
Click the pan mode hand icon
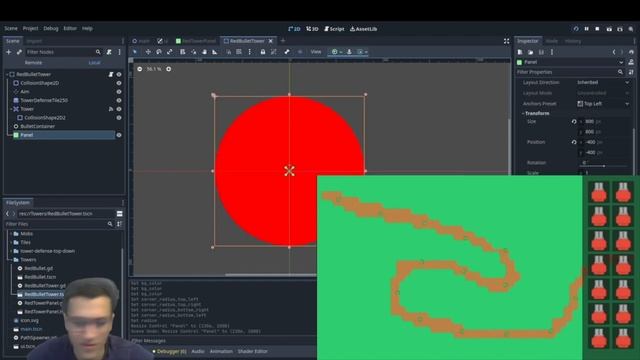coord(204,52)
